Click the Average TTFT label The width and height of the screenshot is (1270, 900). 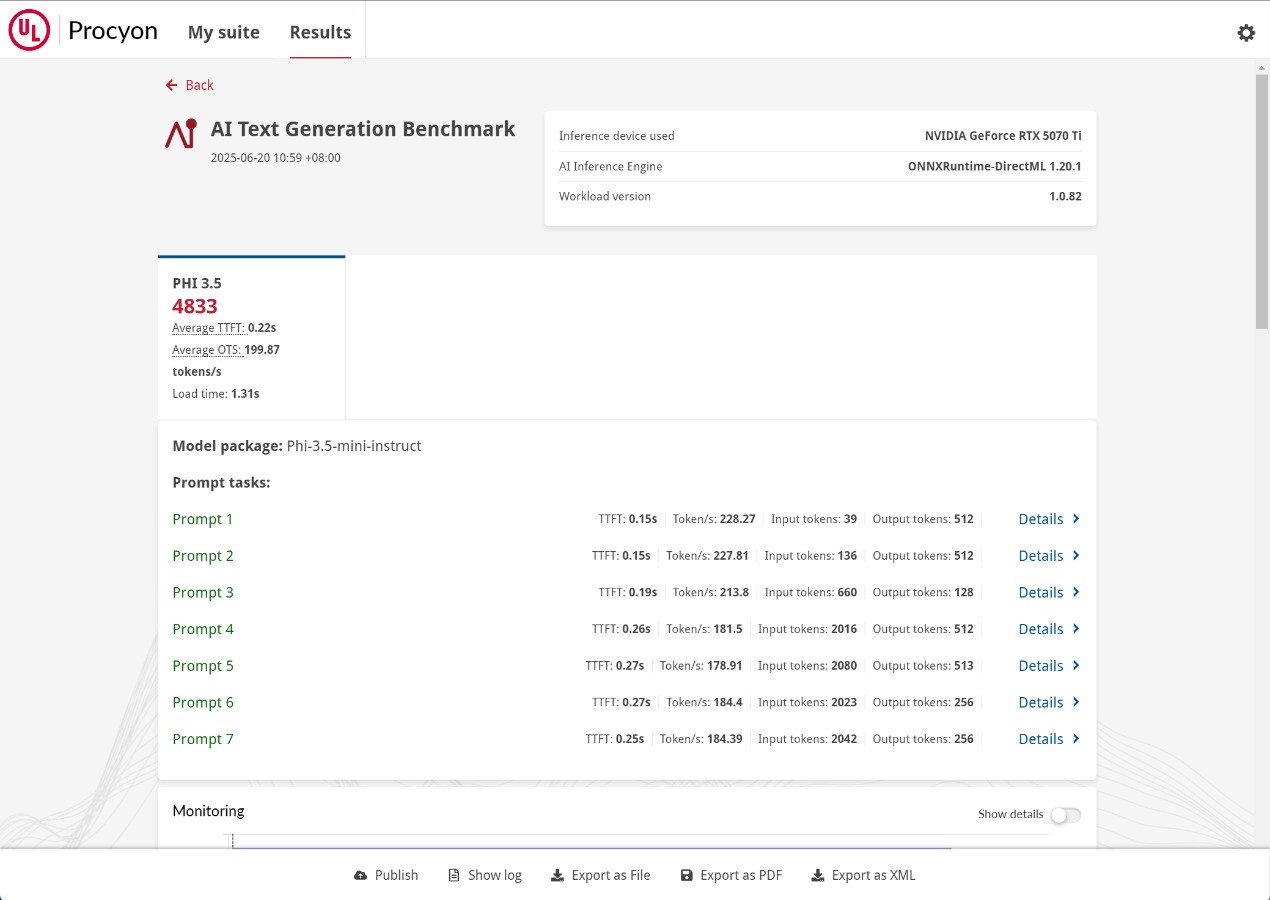pyautogui.click(x=208, y=328)
